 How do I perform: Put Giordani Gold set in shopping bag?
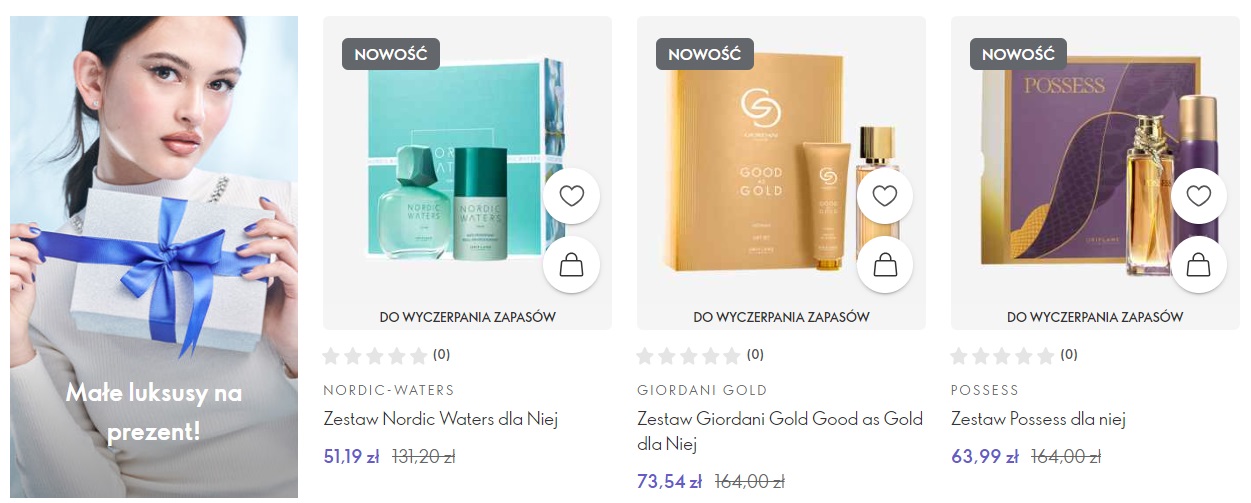pyautogui.click(x=885, y=265)
